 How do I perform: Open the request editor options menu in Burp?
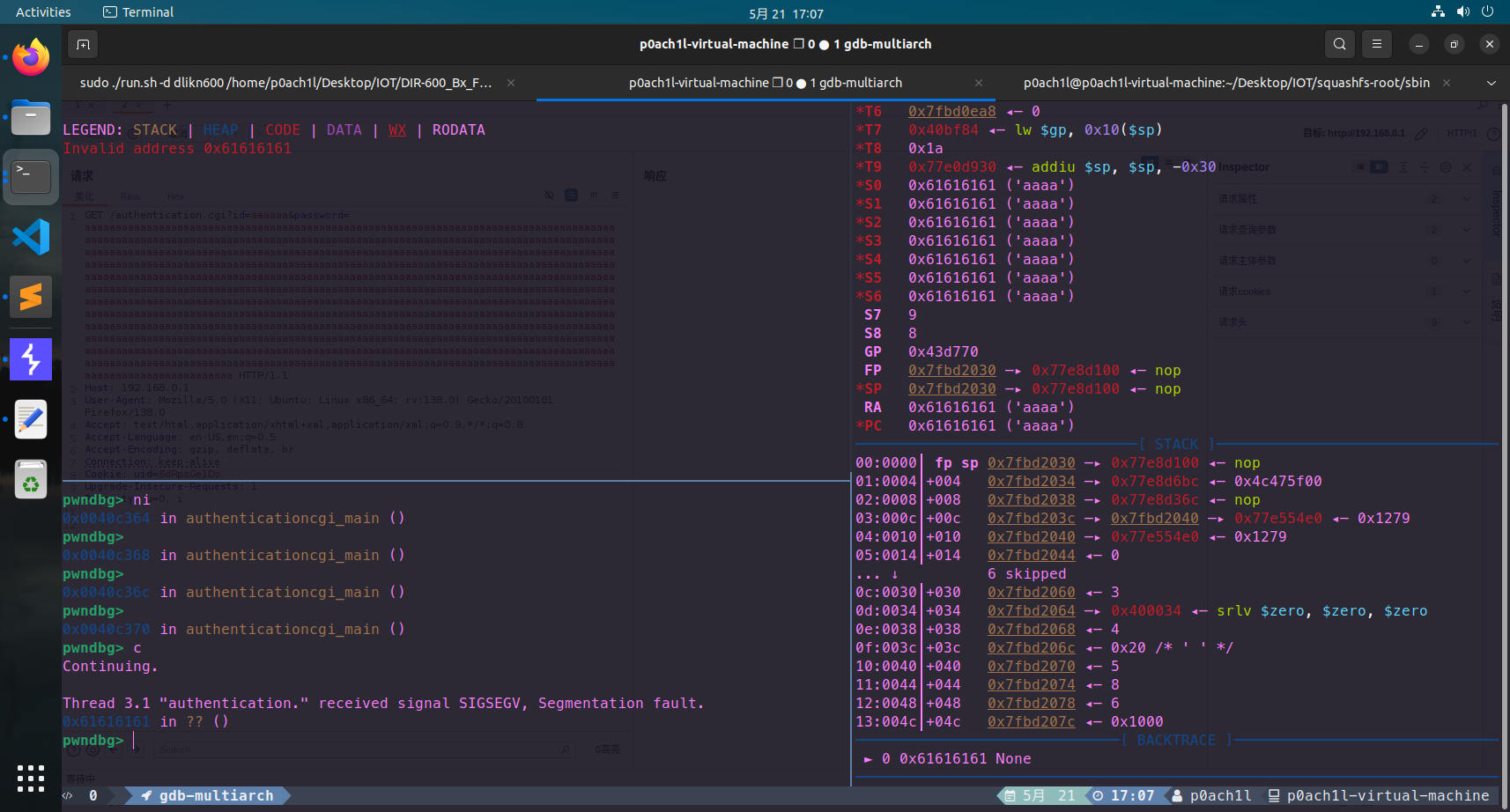615,196
